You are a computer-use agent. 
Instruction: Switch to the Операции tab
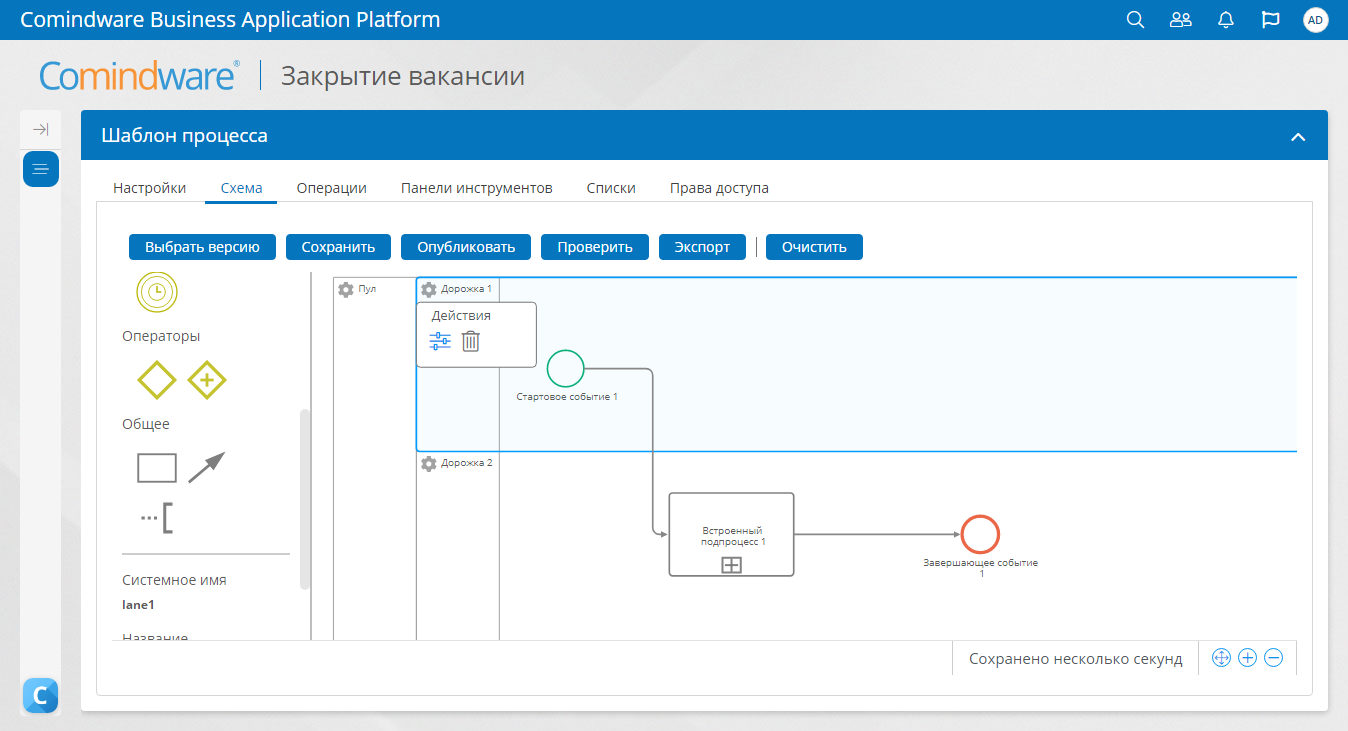tap(332, 188)
